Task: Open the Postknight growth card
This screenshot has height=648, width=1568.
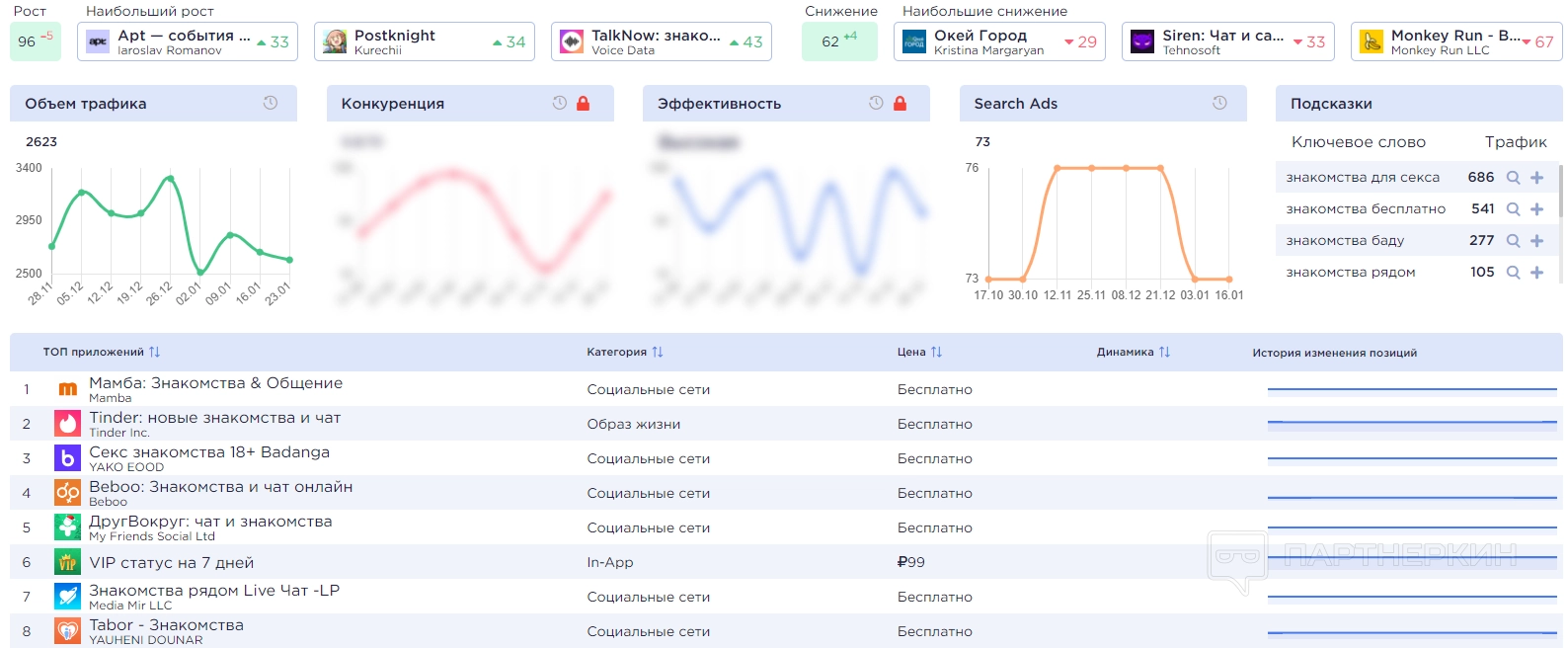Action: pos(425,41)
